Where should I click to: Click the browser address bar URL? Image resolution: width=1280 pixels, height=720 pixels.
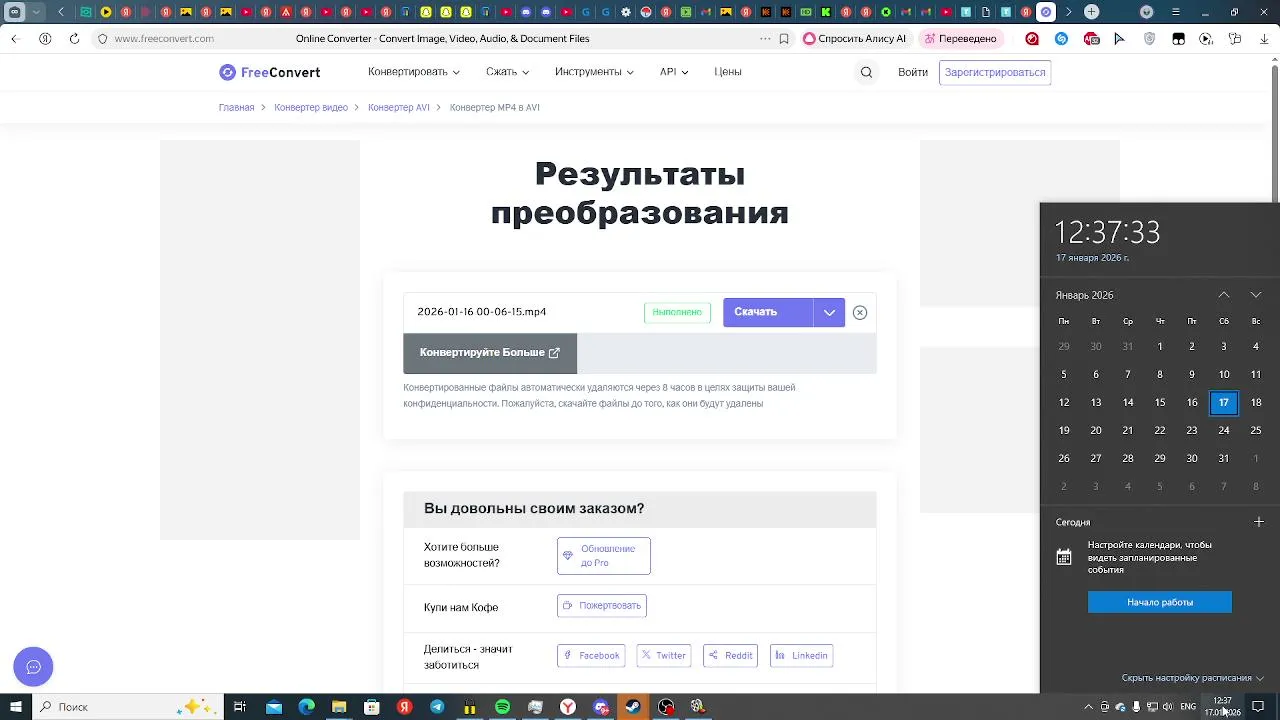(164, 39)
